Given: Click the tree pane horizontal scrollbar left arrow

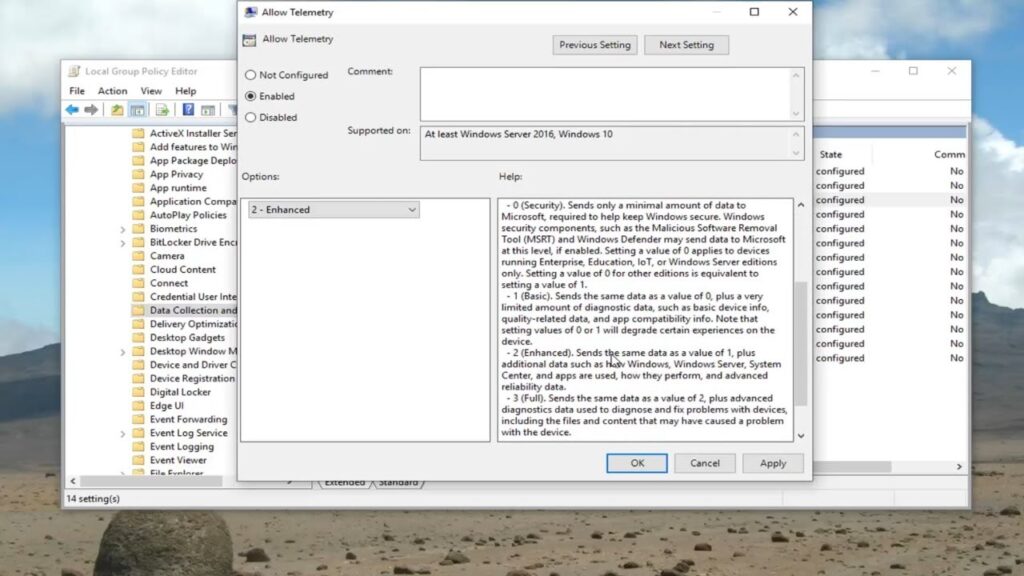Looking at the screenshot, I should pos(72,481).
